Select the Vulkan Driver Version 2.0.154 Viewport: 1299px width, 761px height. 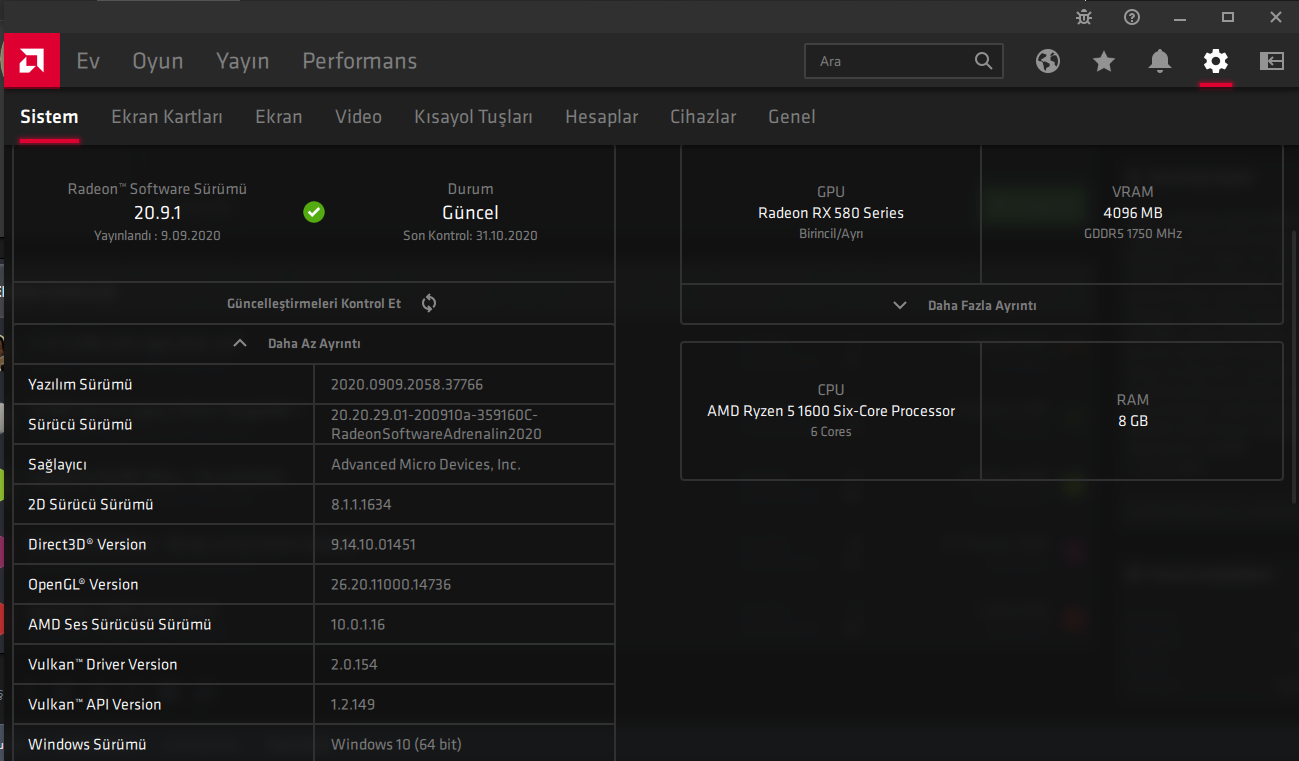coord(354,664)
